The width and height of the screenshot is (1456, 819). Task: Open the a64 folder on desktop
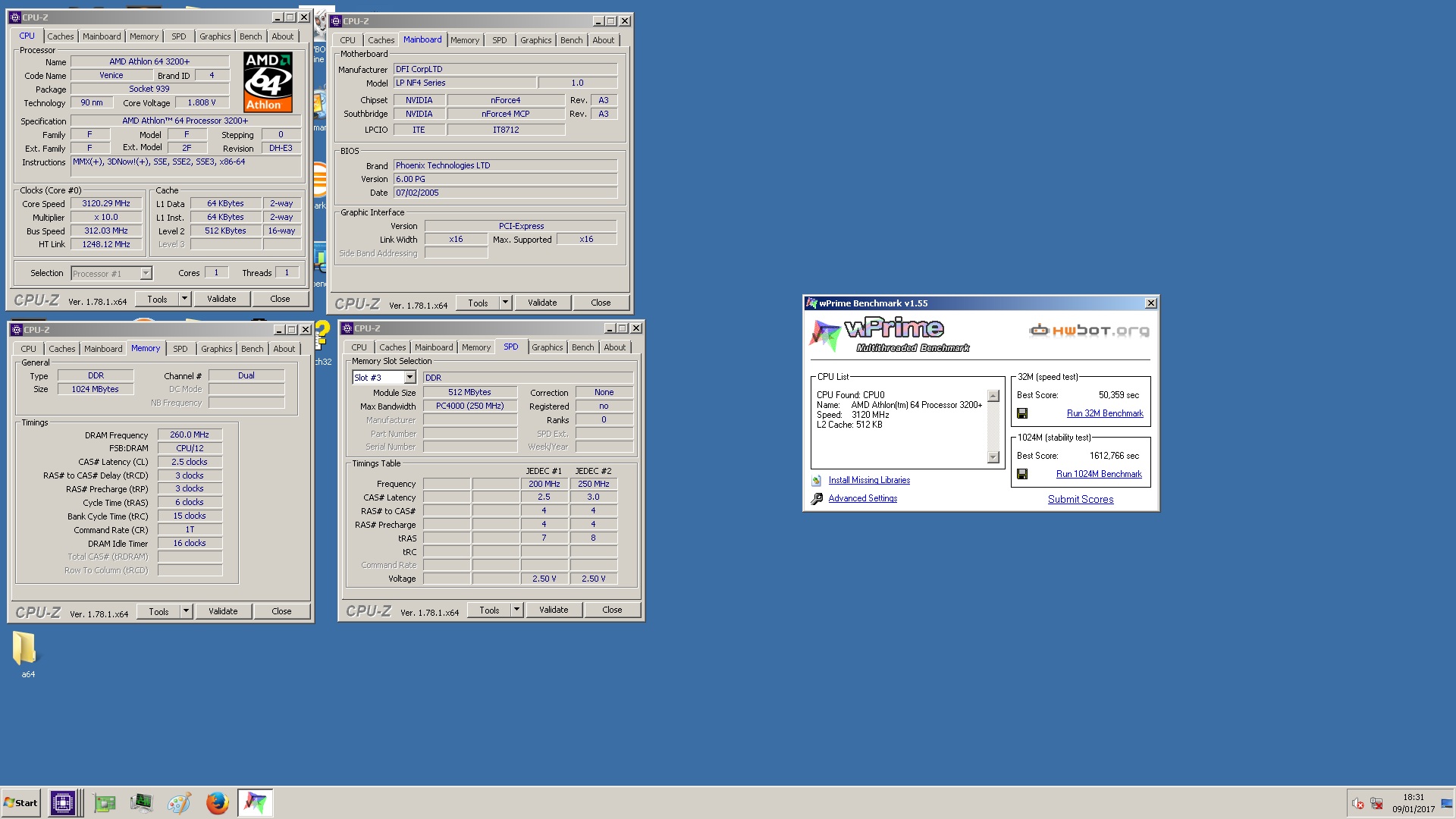(25, 654)
